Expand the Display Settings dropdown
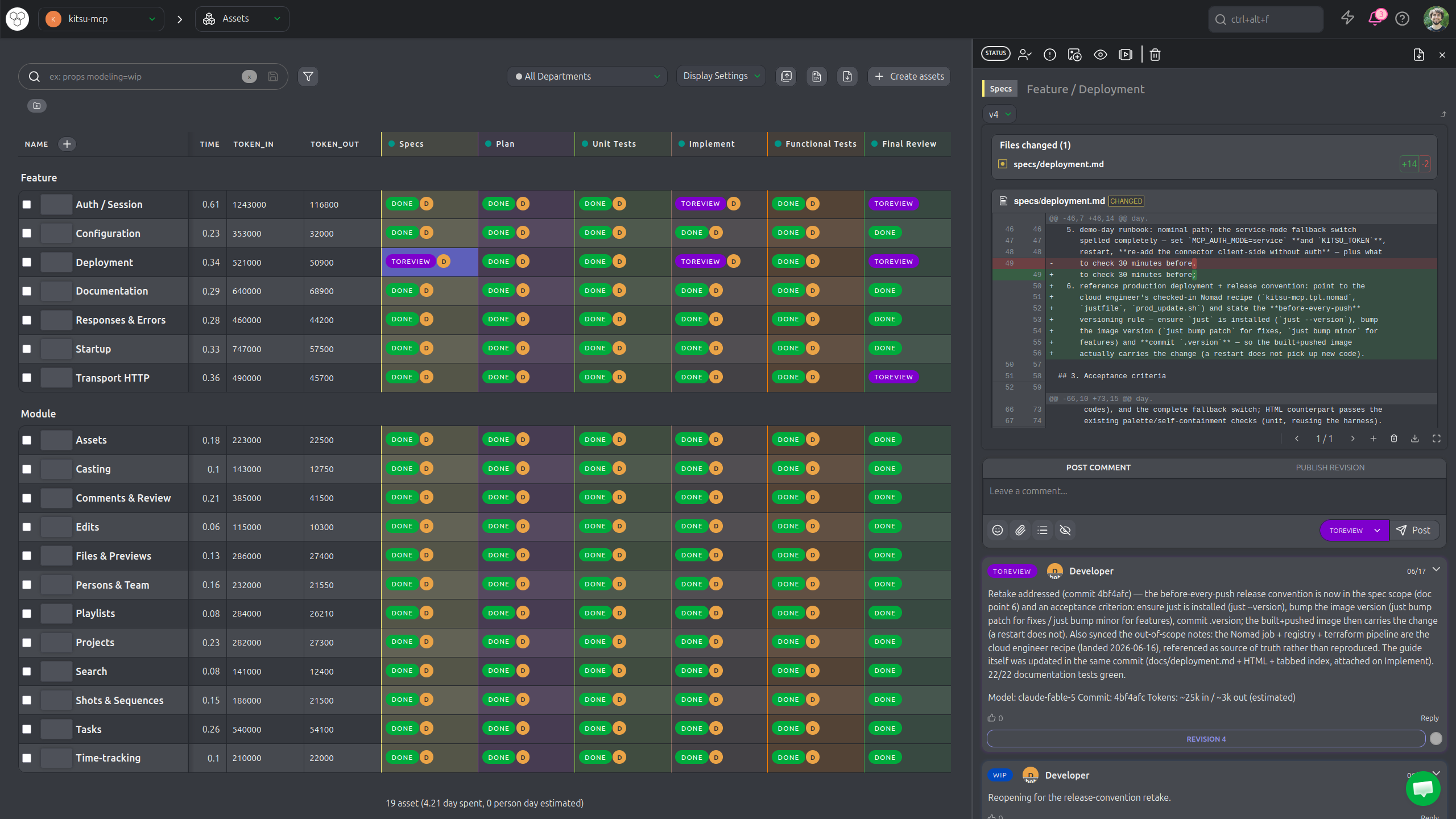This screenshot has width=1456, height=819. coord(721,76)
